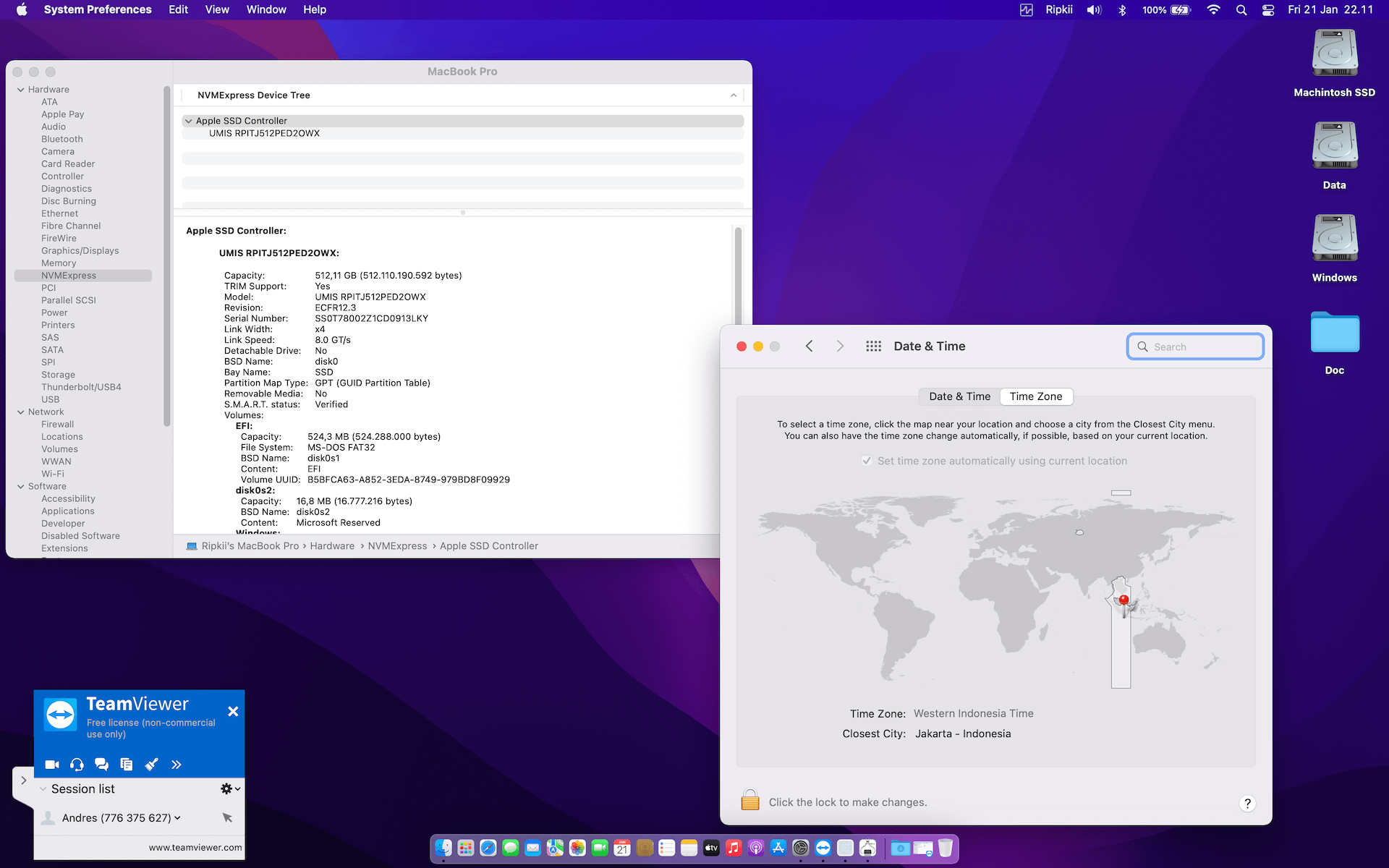Click the Bluetooth icon in menu bar

click(1122, 10)
